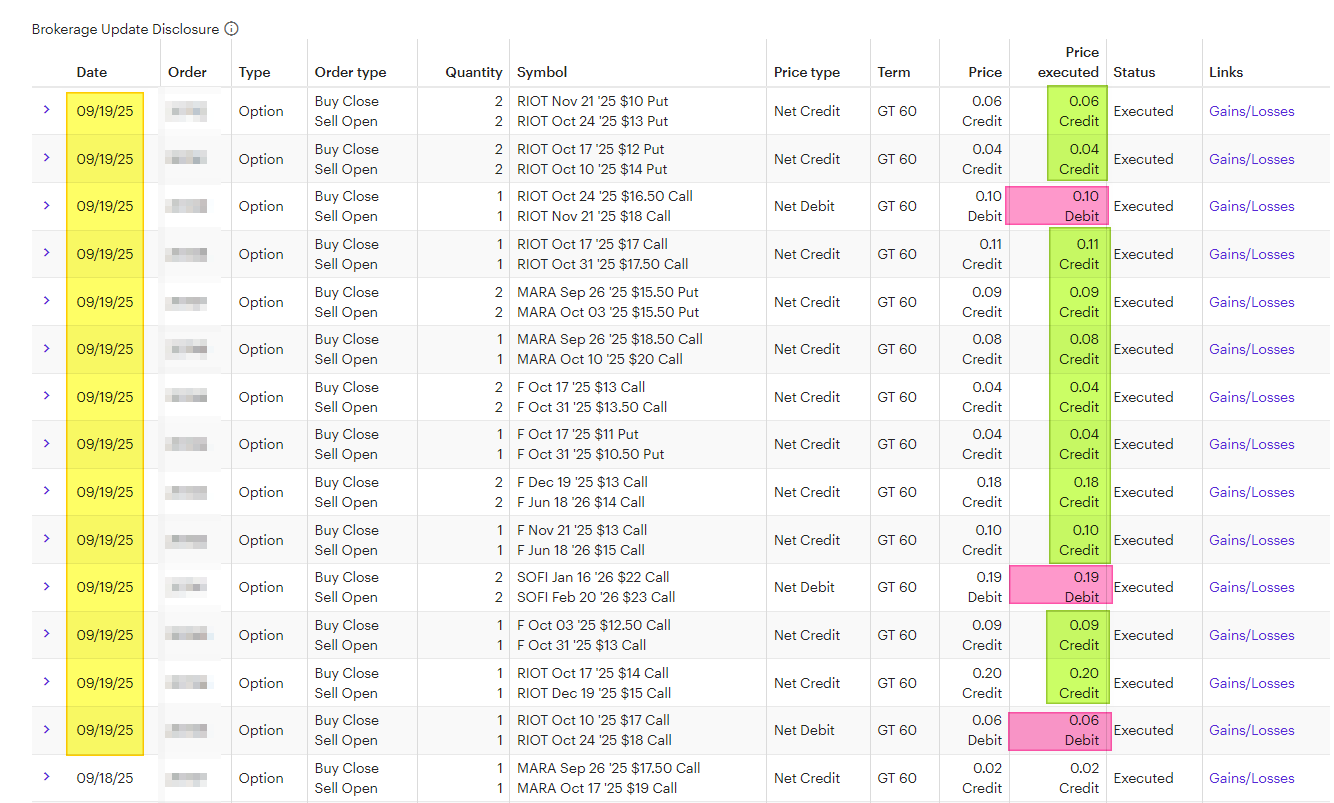The height and width of the screenshot is (803, 1334).
Task: Expand the RIOT Nov 21 $10 Put order row
Action: click(47, 110)
